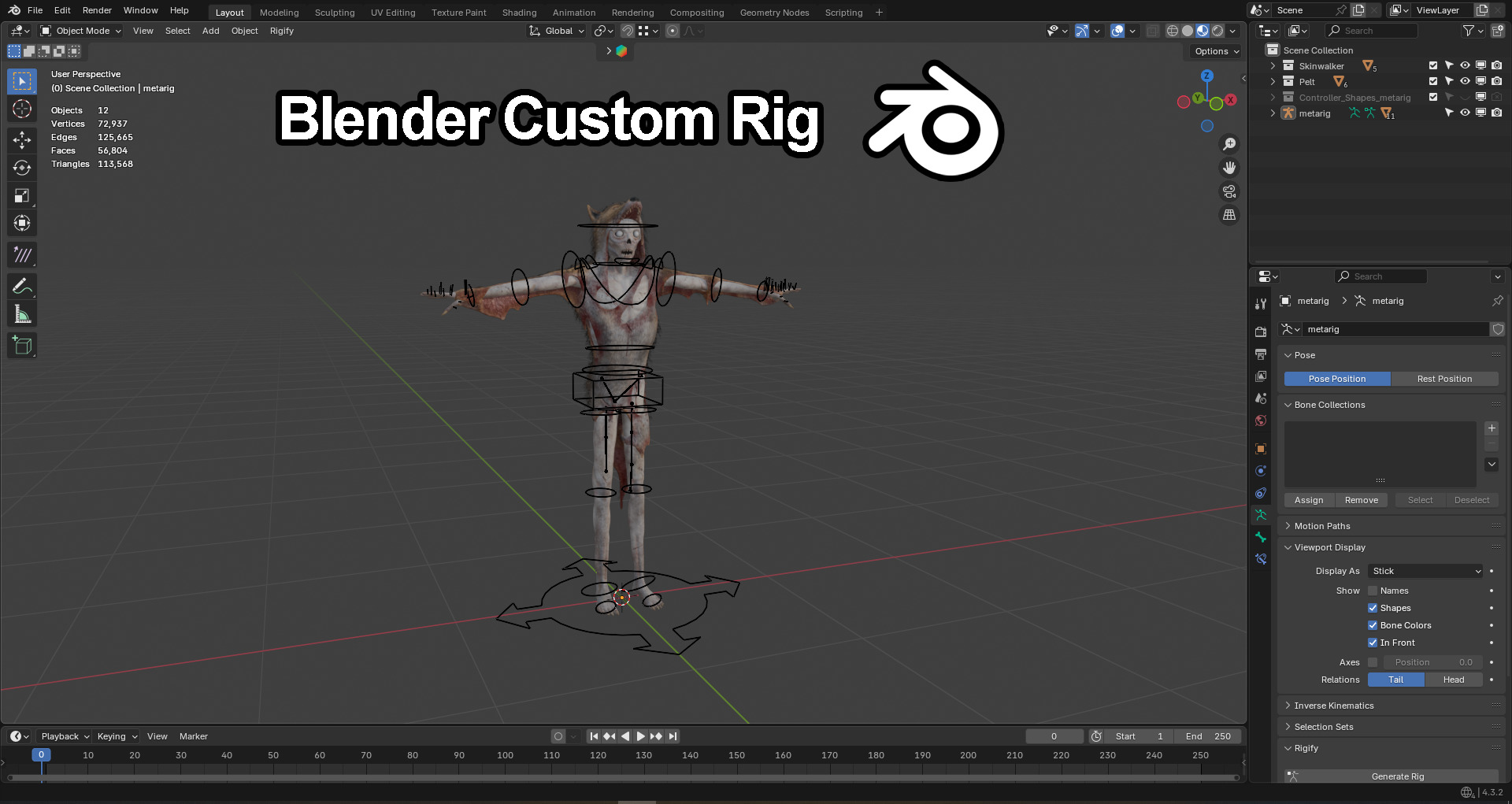This screenshot has width=1512, height=804.
Task: Enable the Names display checkbox
Action: (x=1373, y=591)
